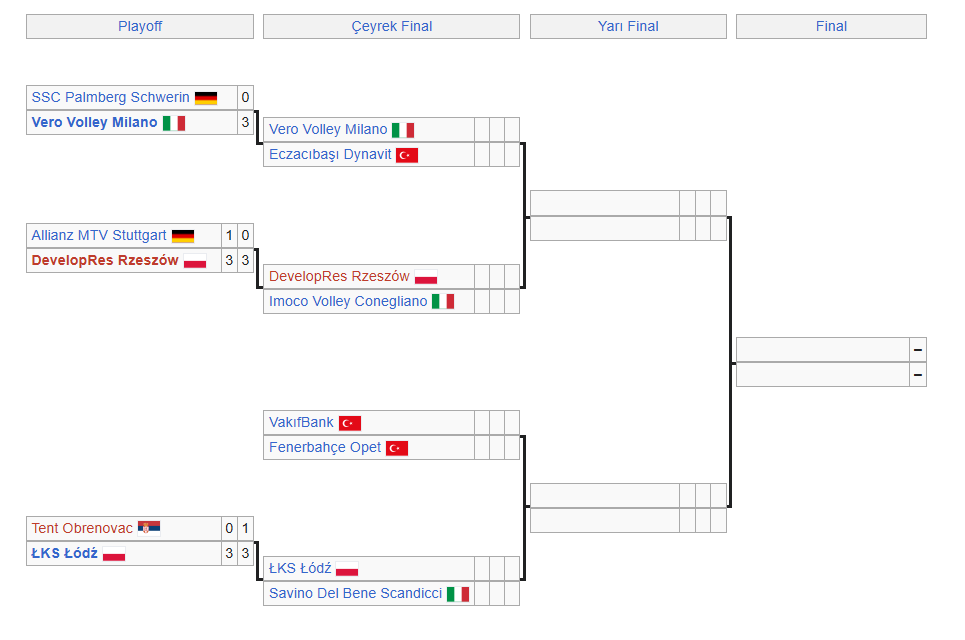Open the Tent Obrenovac link
965x640 pixels.
point(82,528)
